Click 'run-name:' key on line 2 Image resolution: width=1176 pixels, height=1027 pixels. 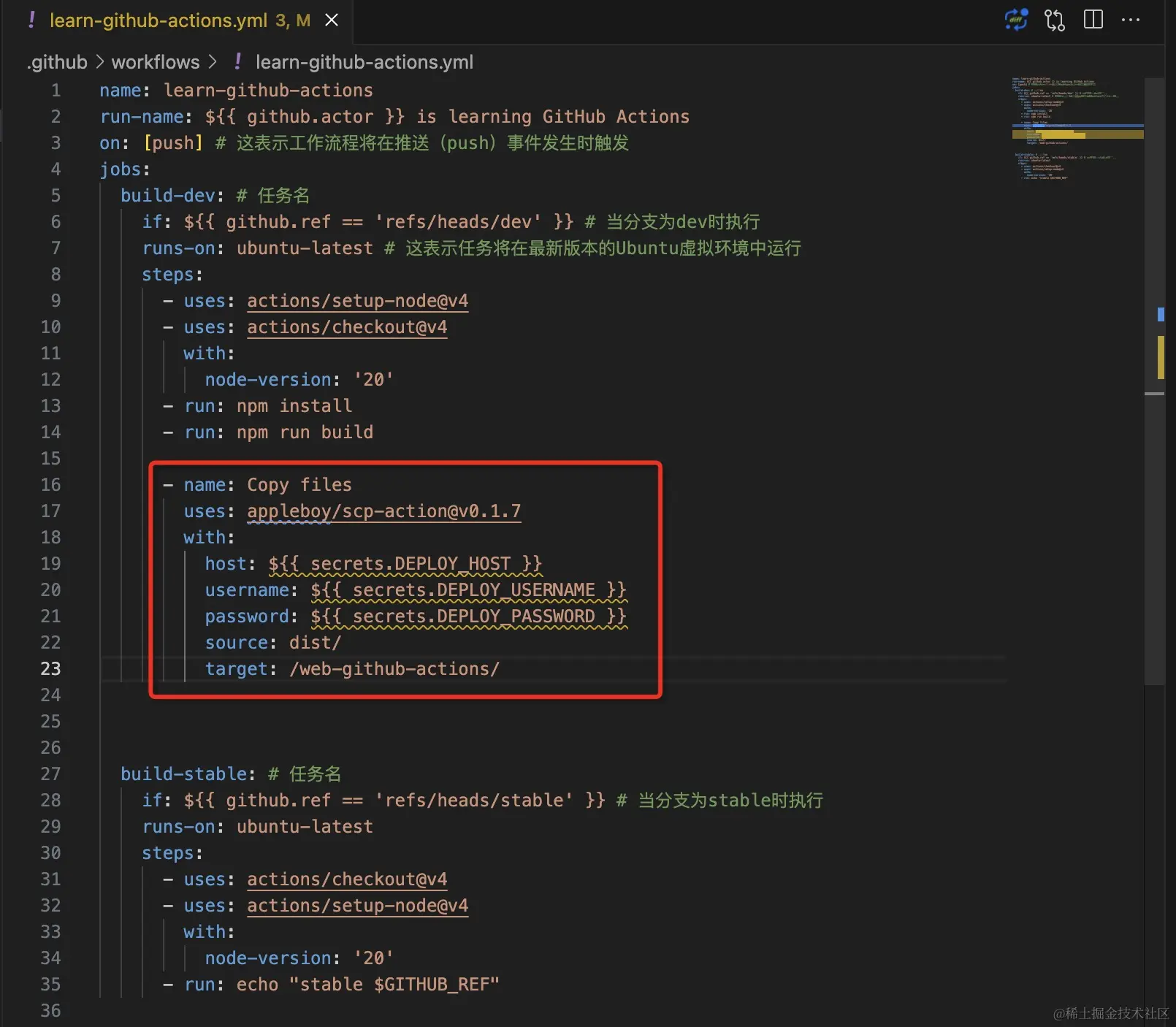[146, 117]
